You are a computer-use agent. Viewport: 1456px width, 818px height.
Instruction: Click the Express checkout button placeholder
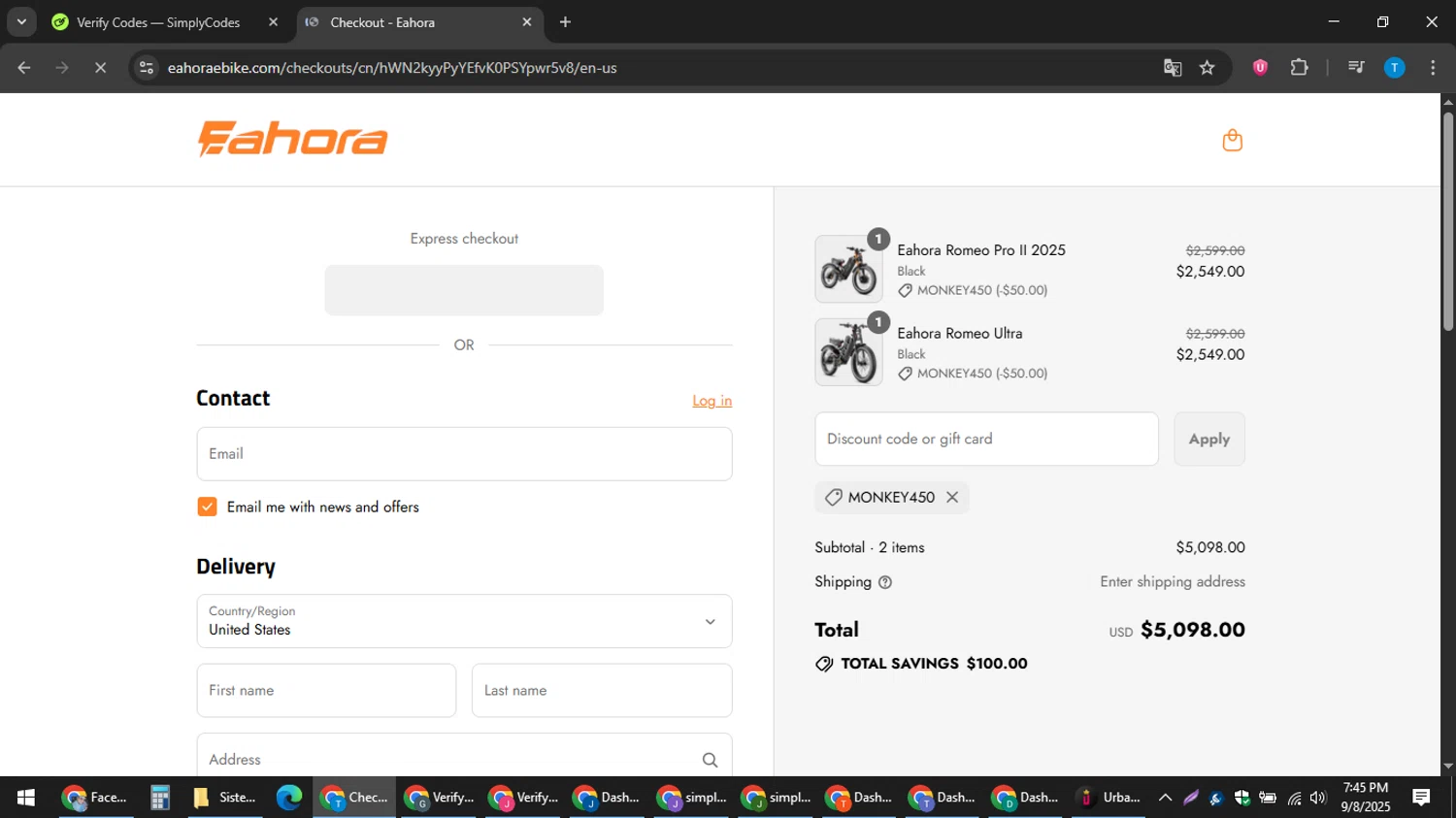point(464,290)
